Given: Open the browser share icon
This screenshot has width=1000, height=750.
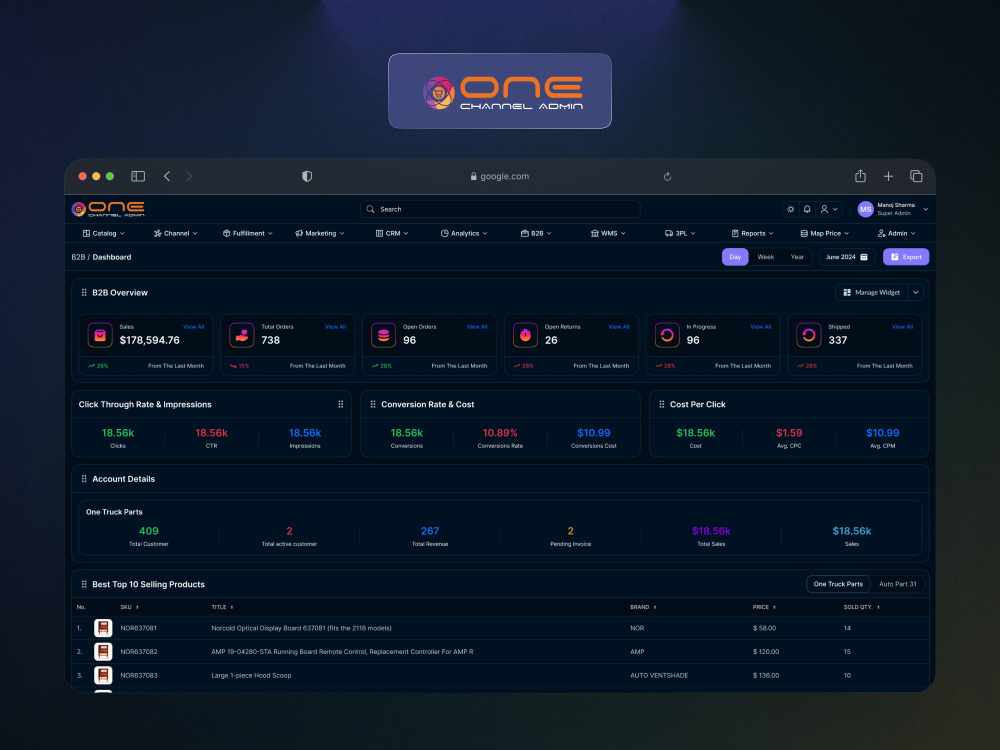Looking at the screenshot, I should (x=860, y=175).
